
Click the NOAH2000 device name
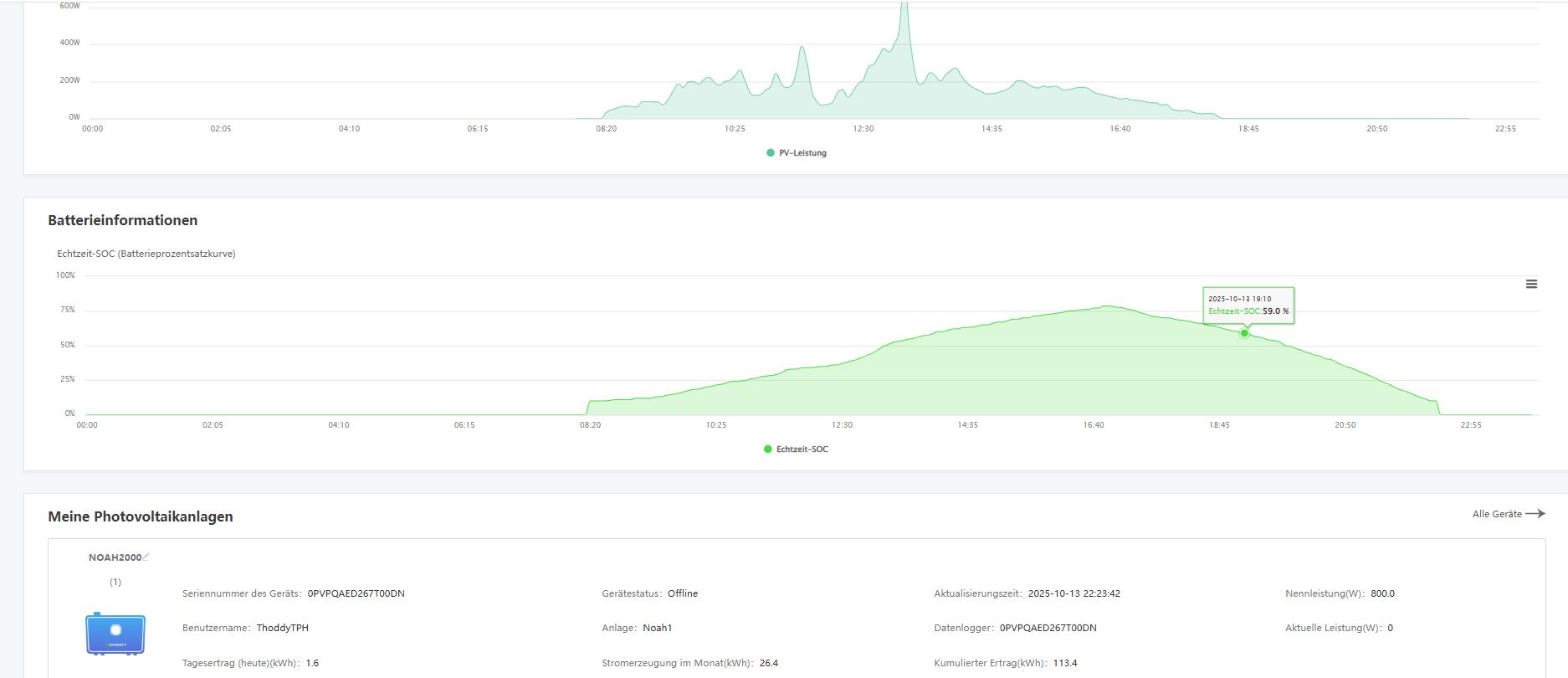click(x=115, y=557)
